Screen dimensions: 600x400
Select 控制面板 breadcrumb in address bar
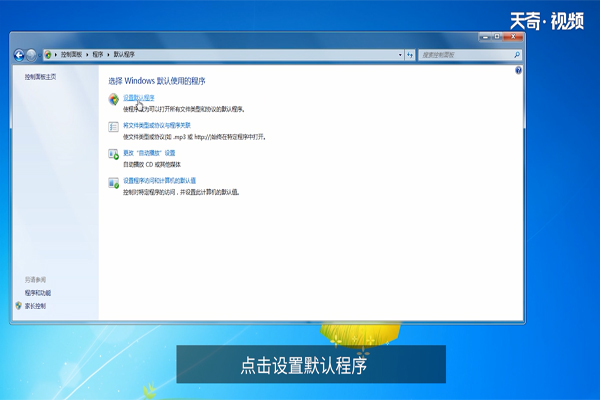(71, 55)
